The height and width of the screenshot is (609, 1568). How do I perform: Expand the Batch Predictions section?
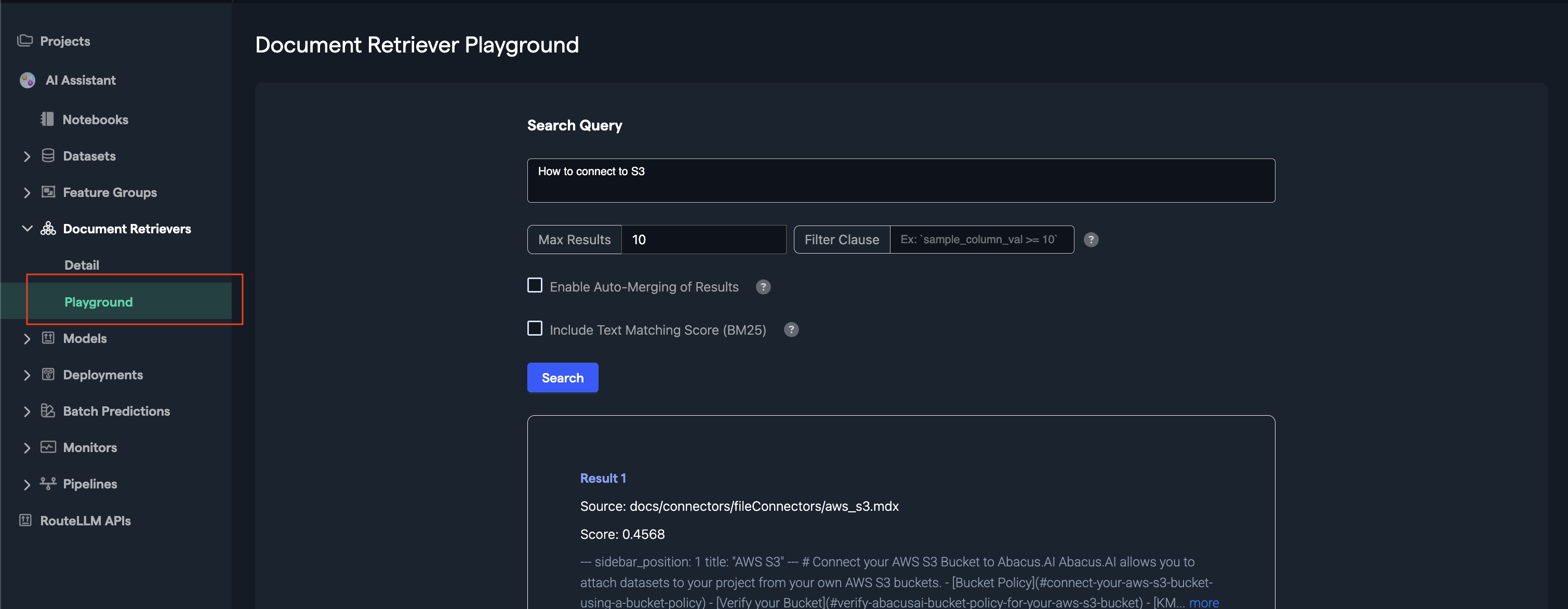(x=27, y=412)
